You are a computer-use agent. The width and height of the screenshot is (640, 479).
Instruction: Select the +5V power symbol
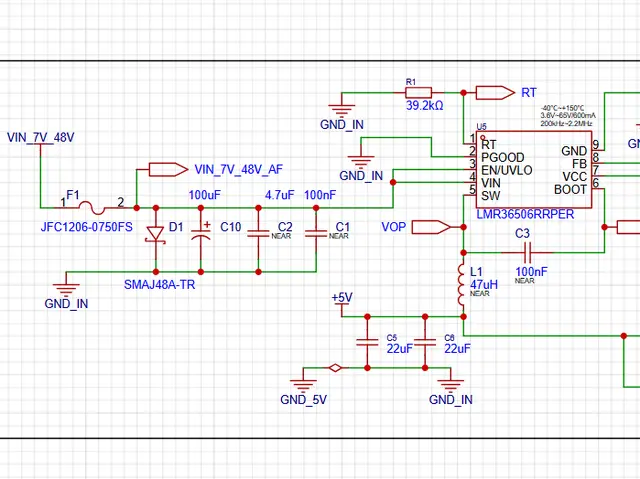click(342, 298)
